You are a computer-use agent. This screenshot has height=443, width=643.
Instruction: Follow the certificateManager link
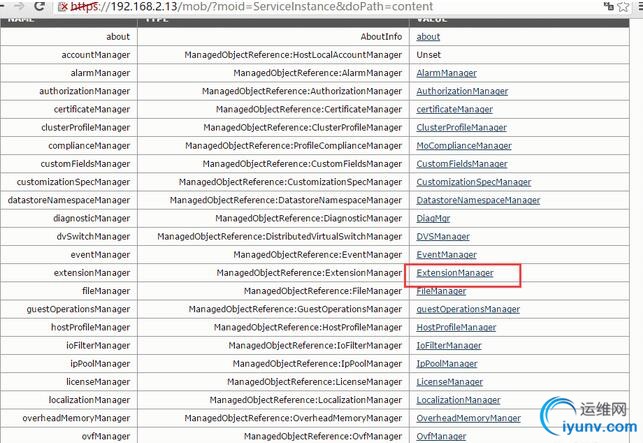pos(454,109)
